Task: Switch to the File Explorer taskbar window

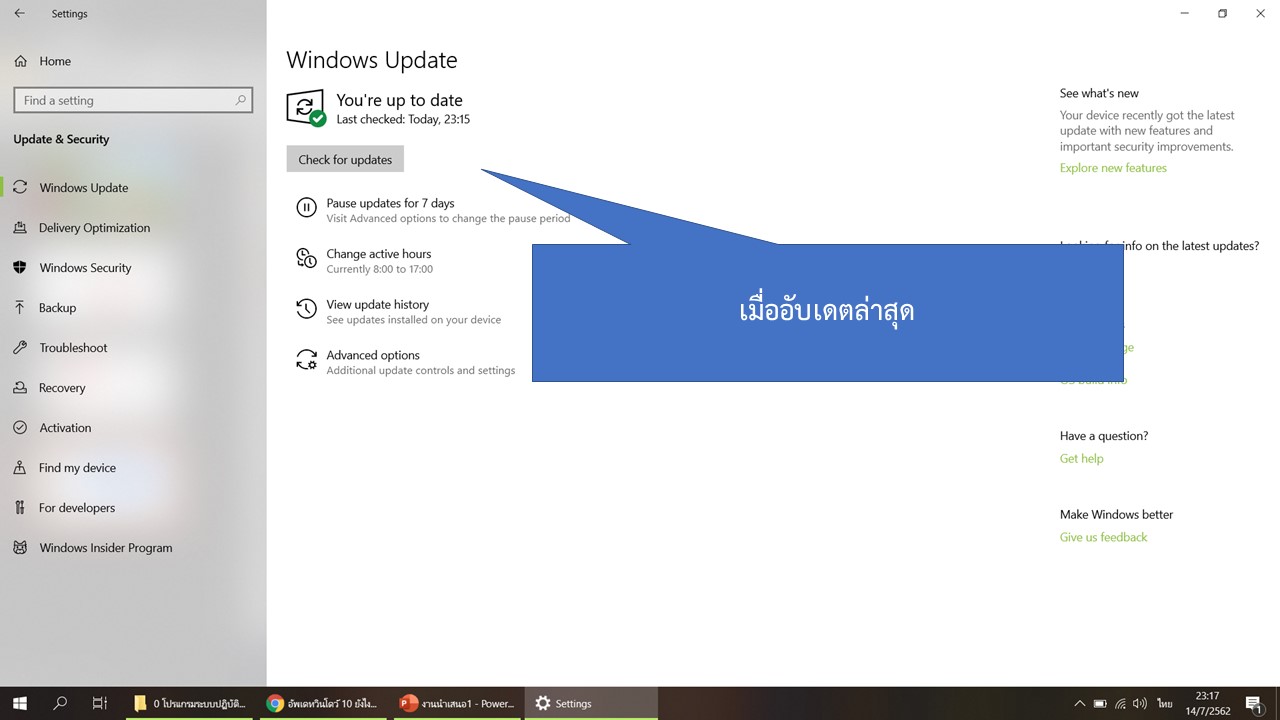Action: click(189, 703)
